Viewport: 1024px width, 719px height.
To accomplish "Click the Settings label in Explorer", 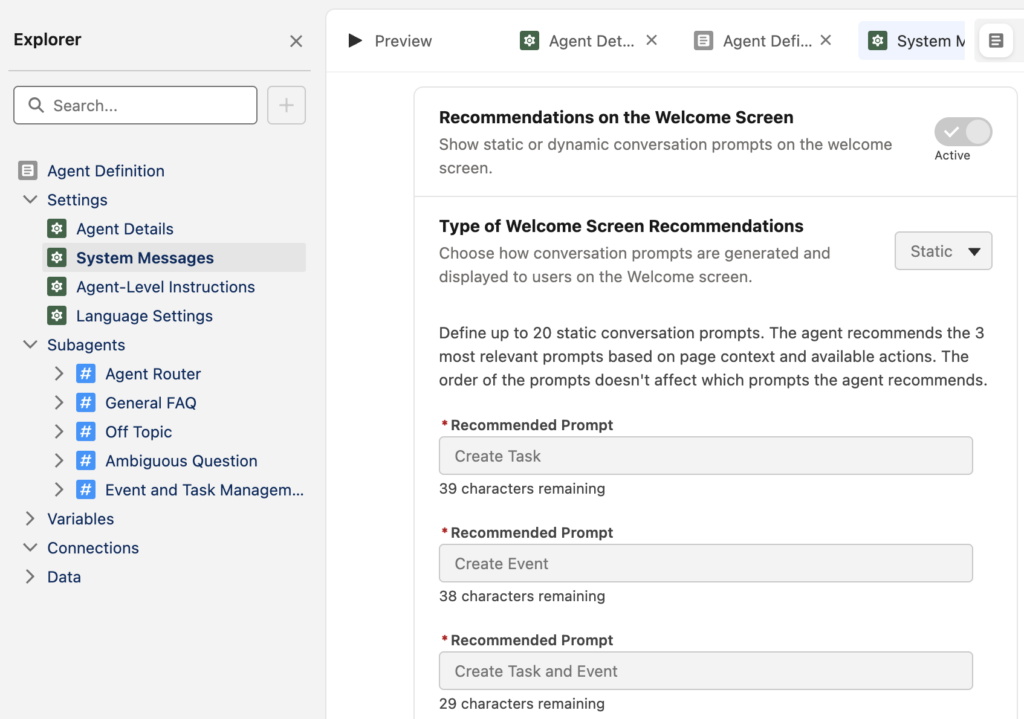I will click(77, 199).
